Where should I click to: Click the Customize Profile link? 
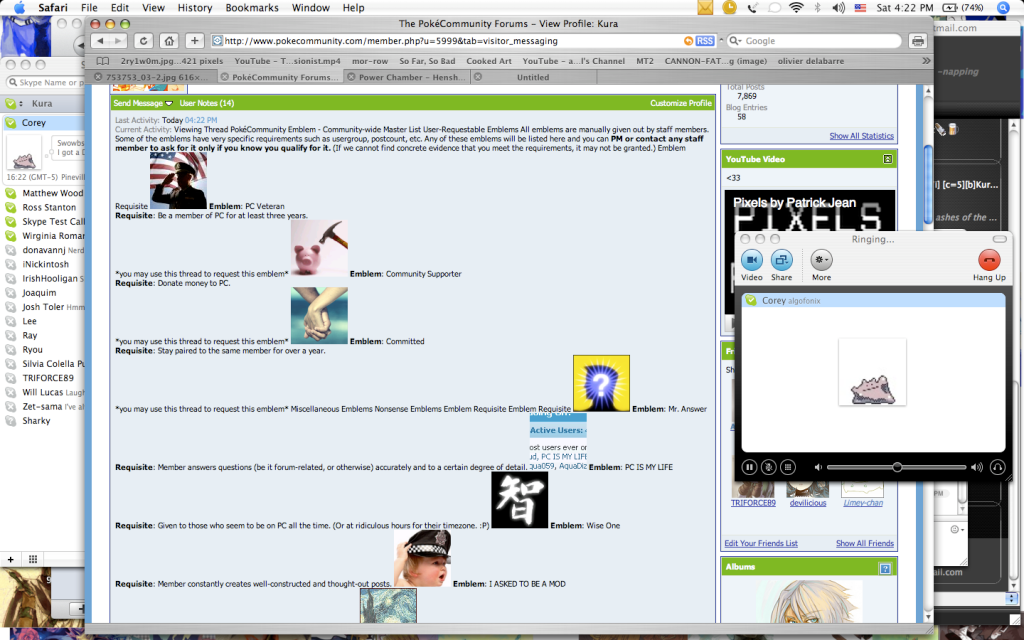(680, 103)
